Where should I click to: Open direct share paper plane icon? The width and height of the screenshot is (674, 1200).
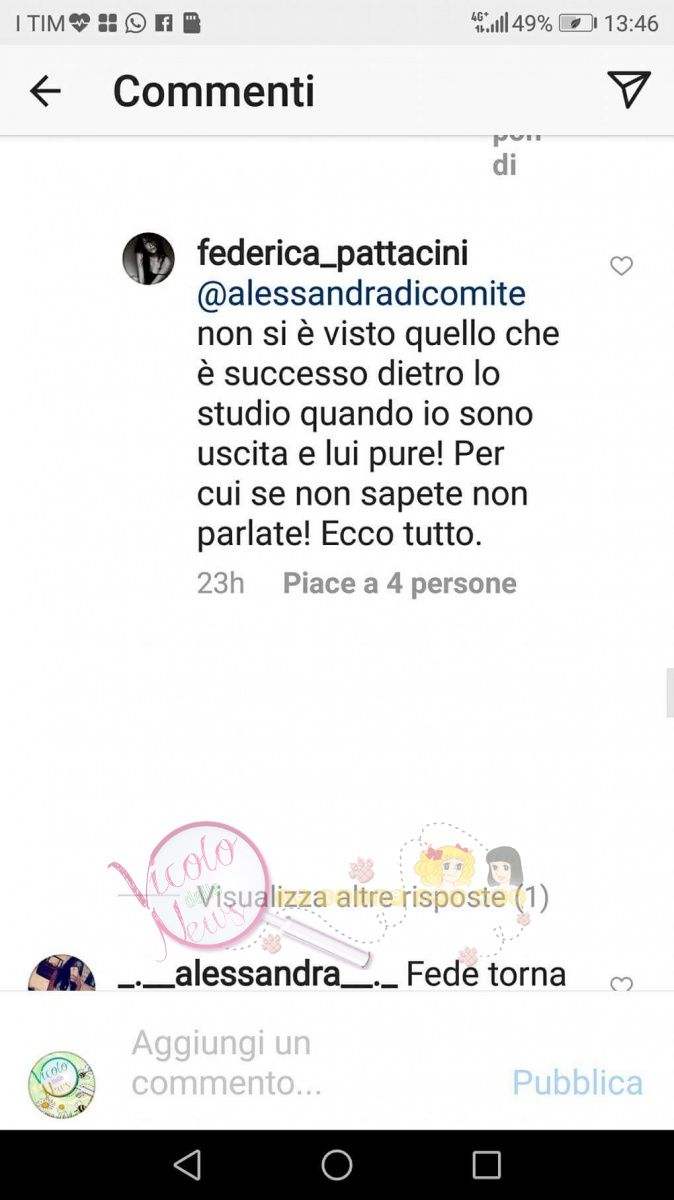629,90
